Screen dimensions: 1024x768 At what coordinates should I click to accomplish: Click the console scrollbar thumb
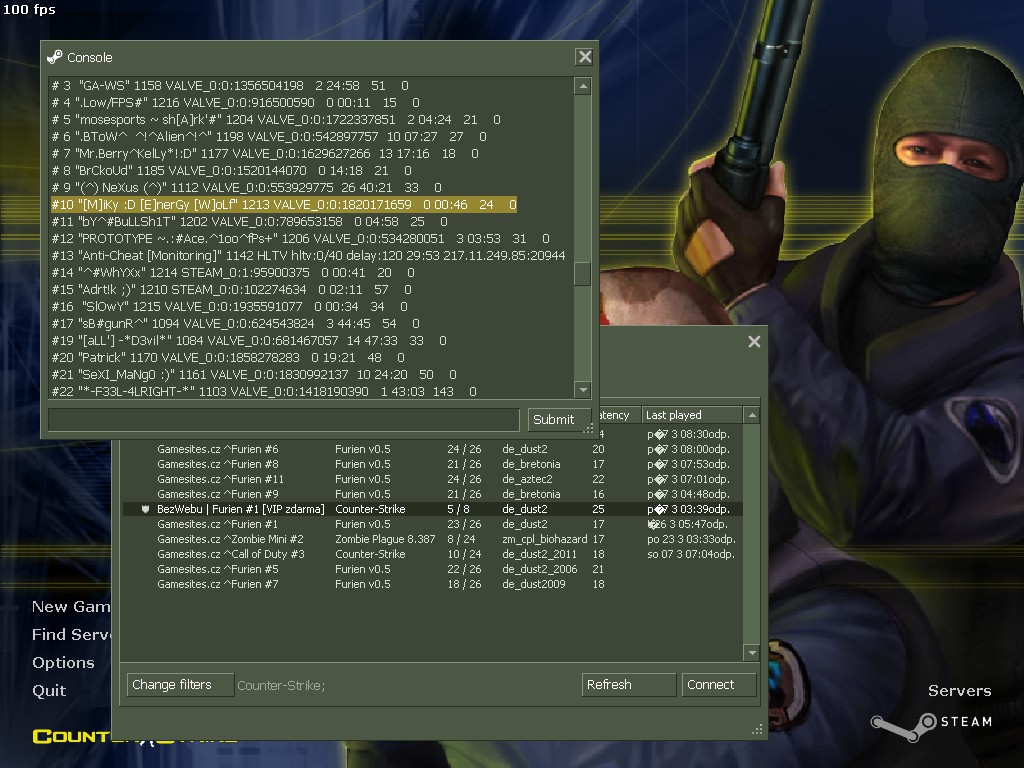582,274
